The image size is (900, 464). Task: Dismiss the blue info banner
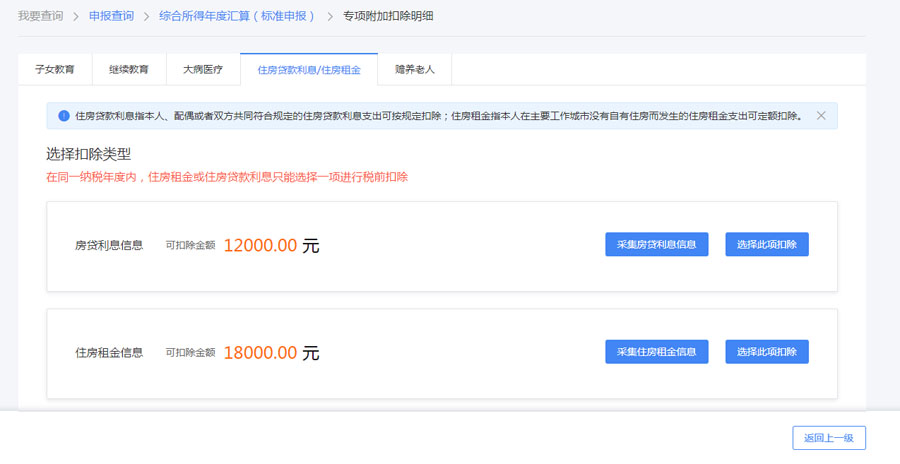coord(821,116)
